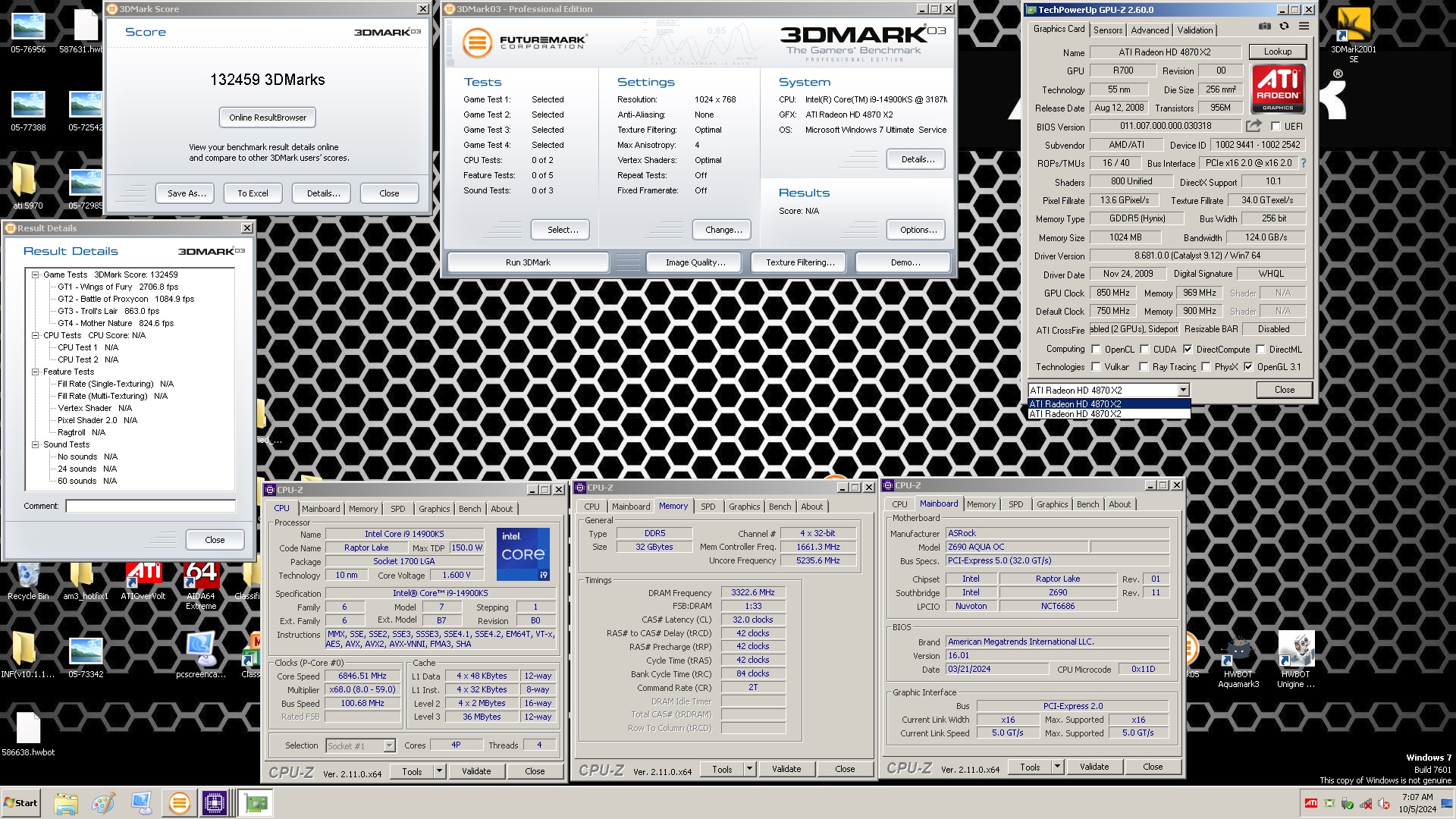This screenshot has height=819, width=1456.
Task: Click the Image Quality... button
Action: click(695, 262)
